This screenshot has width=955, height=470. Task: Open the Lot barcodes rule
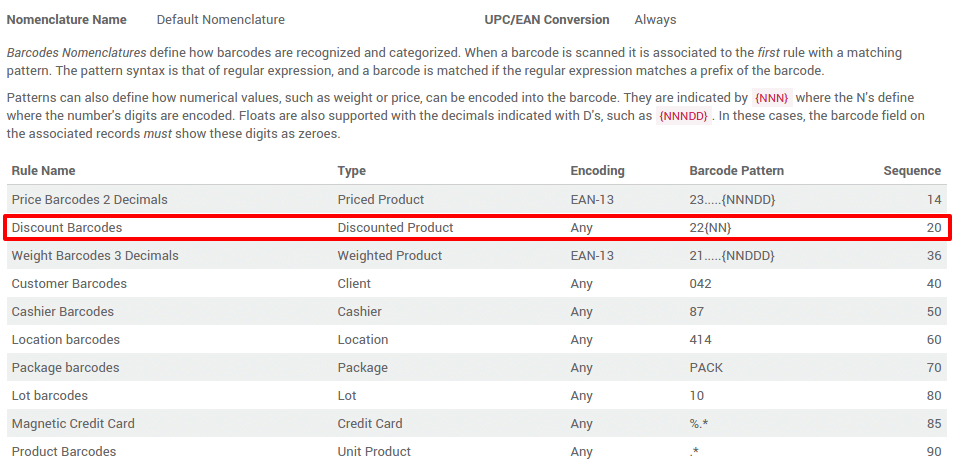click(49, 396)
